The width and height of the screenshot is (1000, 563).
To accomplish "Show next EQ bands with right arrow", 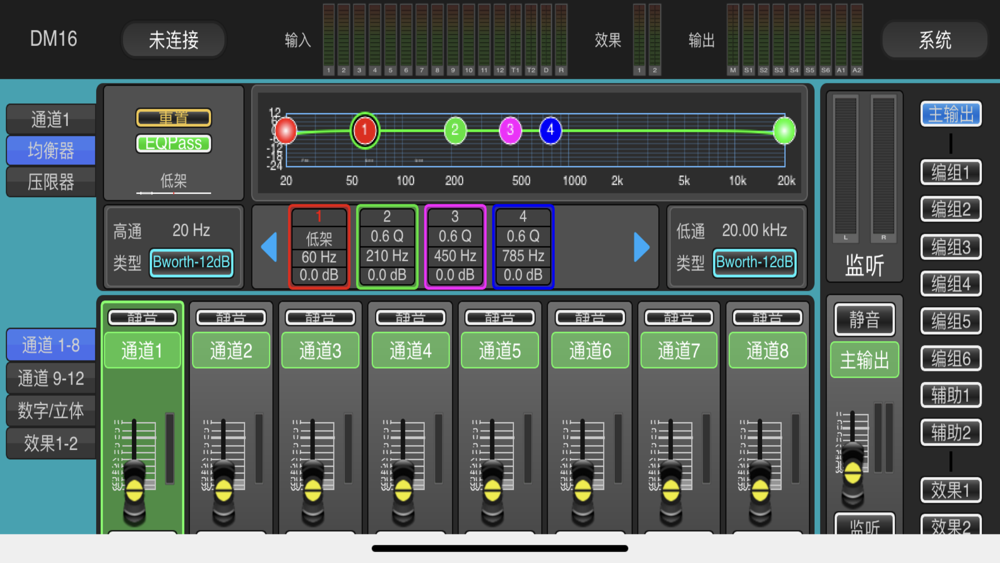I will pos(642,247).
